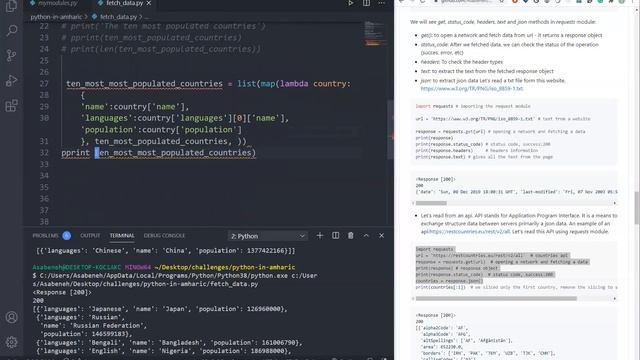640x360 pixels.
Task: Click headers output block horizontal scrollbar
Action: [x=431, y=203]
